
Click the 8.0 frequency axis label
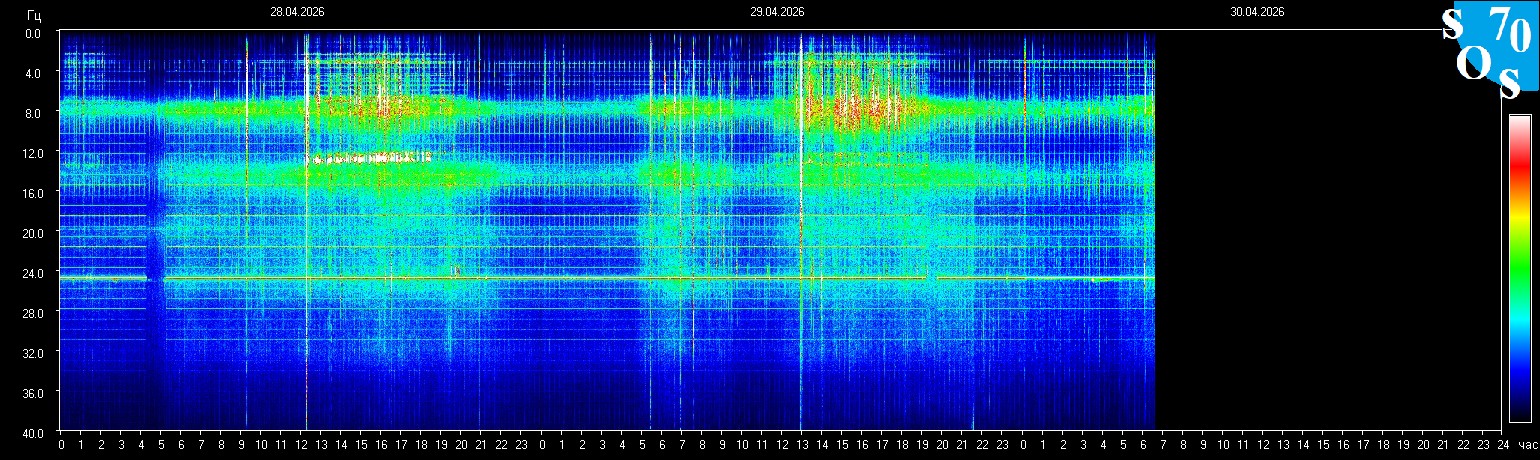tap(33, 113)
